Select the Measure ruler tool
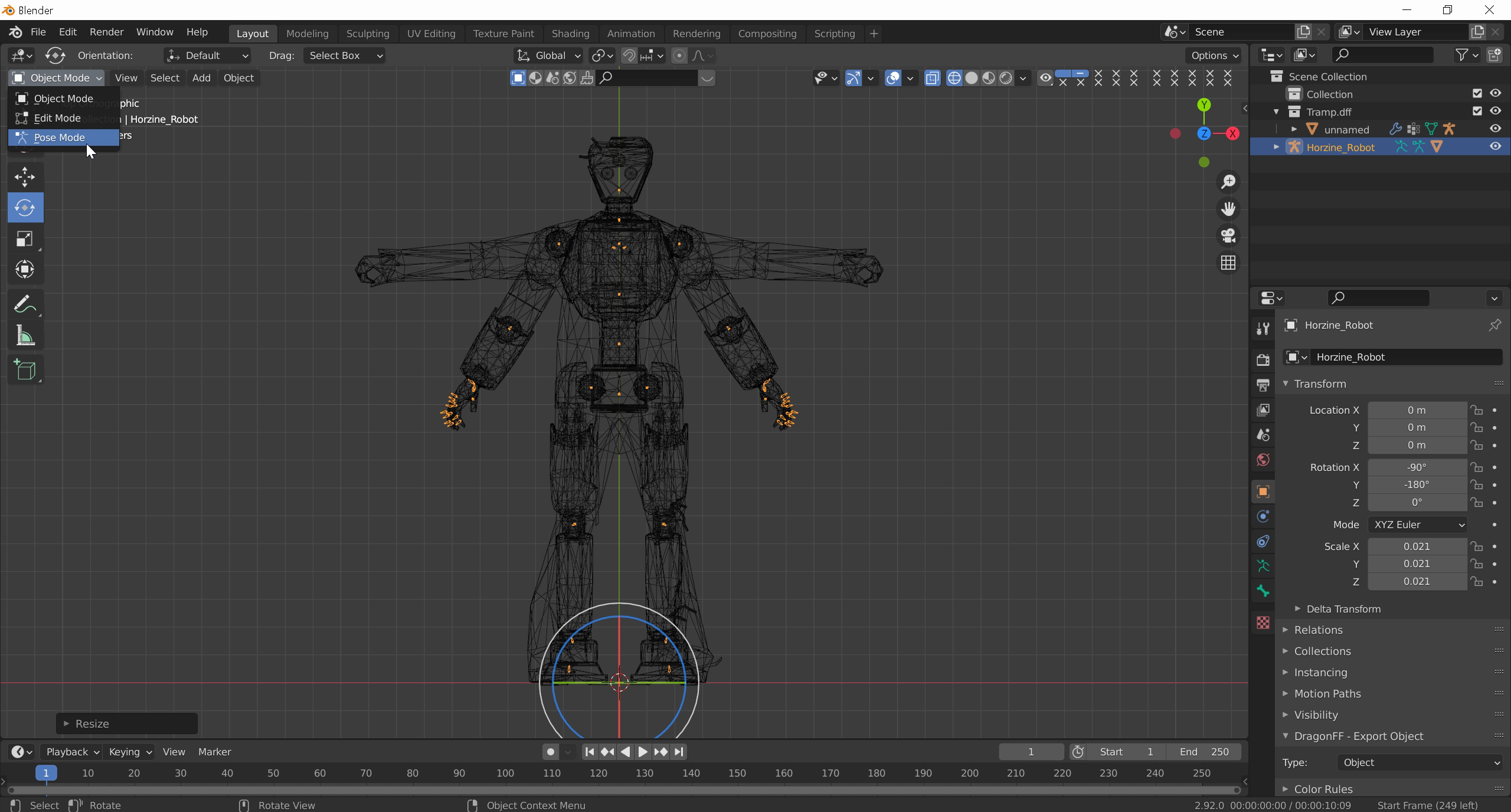Screen dimensions: 1511x812 25,336
